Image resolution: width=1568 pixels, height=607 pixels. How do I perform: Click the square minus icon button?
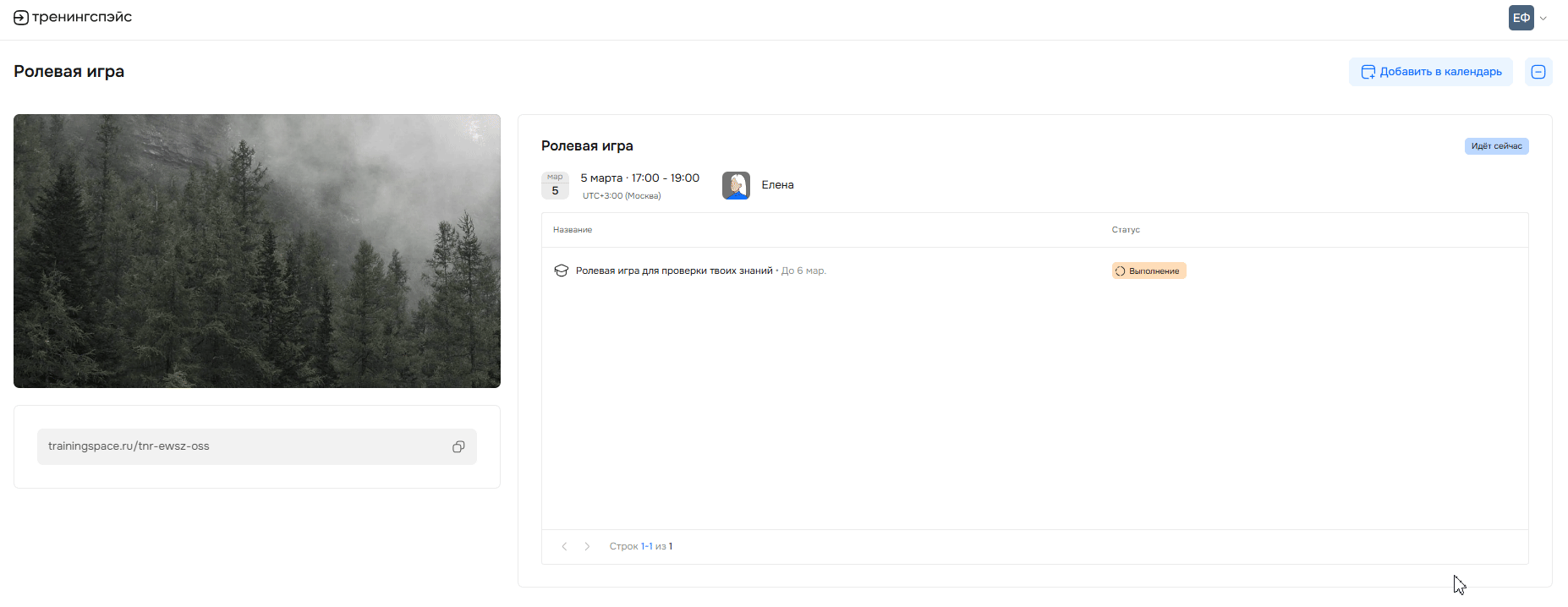tap(1538, 72)
